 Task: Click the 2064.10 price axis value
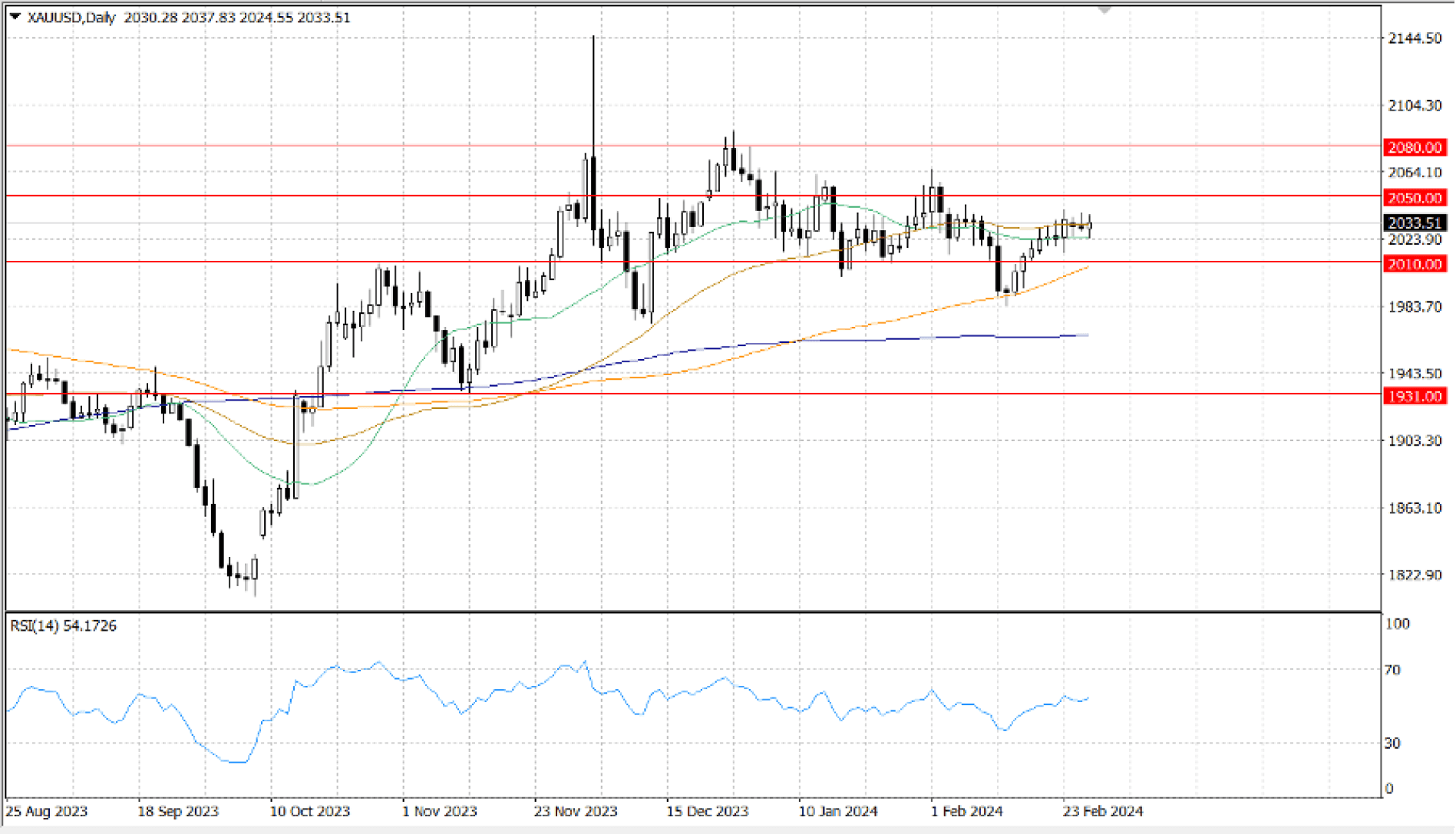1415,173
